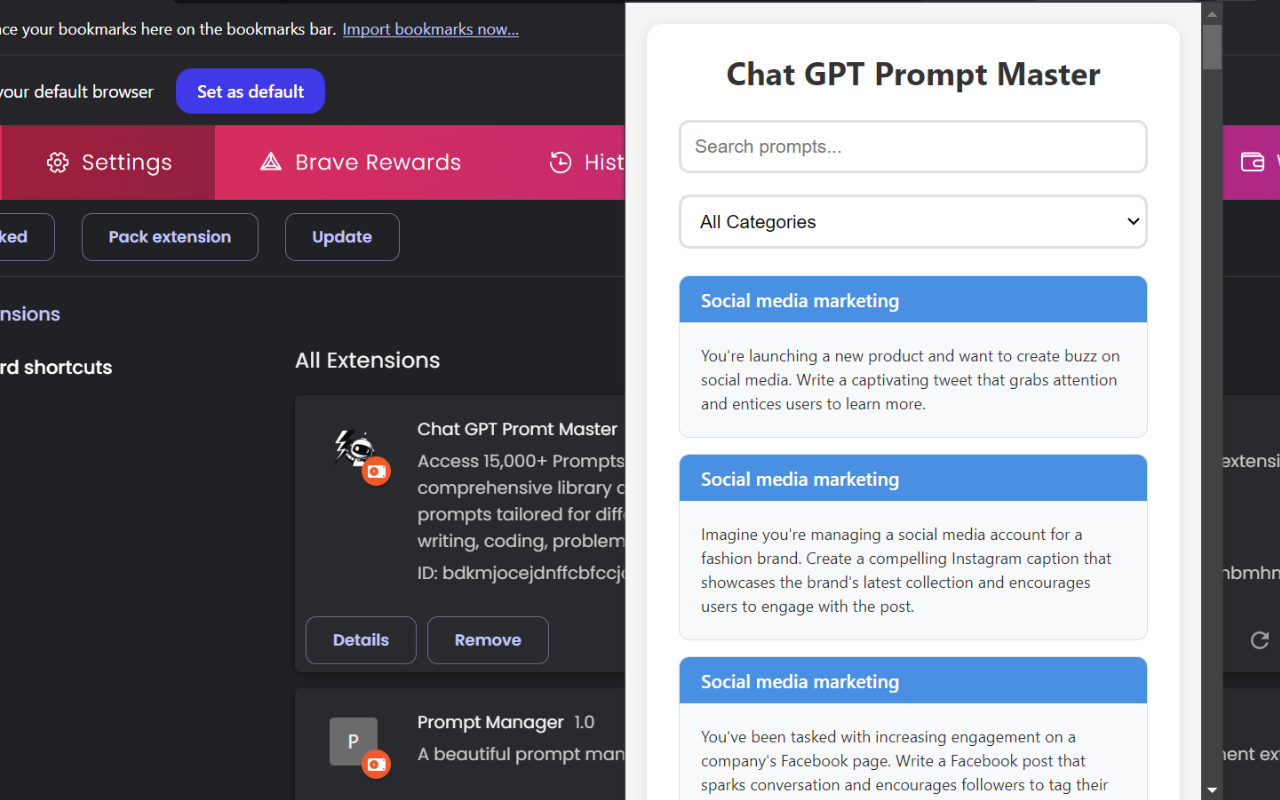Click the Chat GPT Promt Master extension name
Image resolution: width=1280 pixels, height=800 pixels.
[x=517, y=429]
